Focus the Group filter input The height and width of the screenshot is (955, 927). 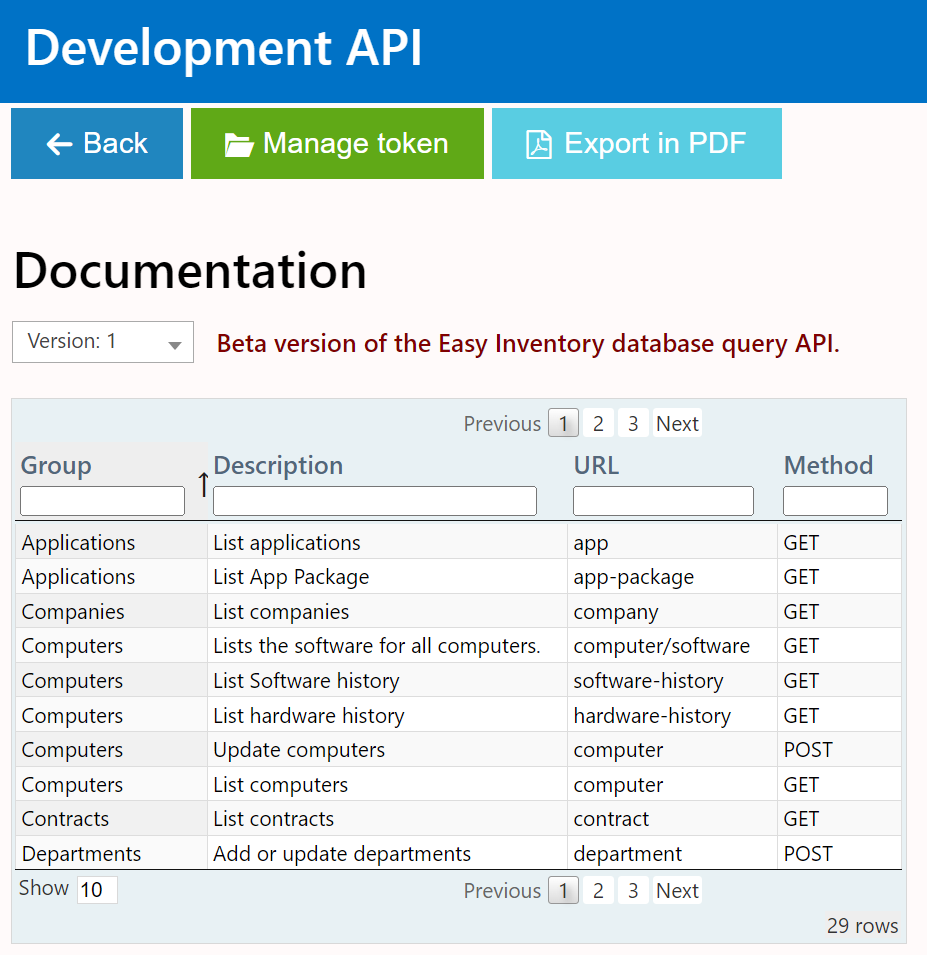point(102,501)
